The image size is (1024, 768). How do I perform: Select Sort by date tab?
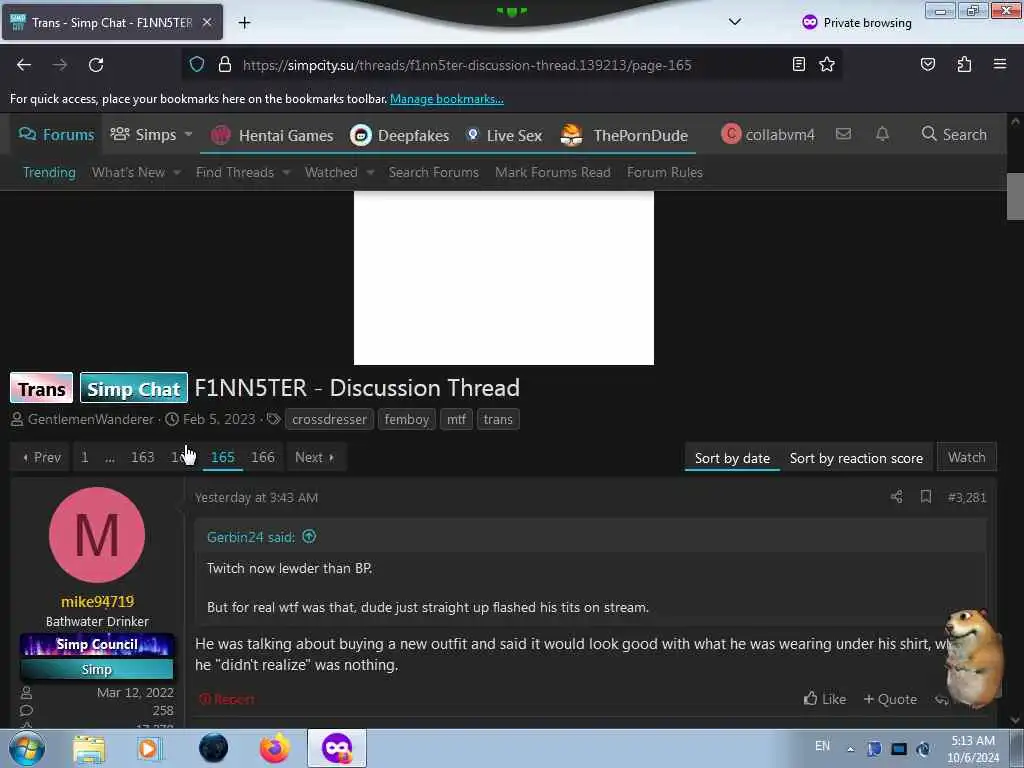pyautogui.click(x=732, y=458)
